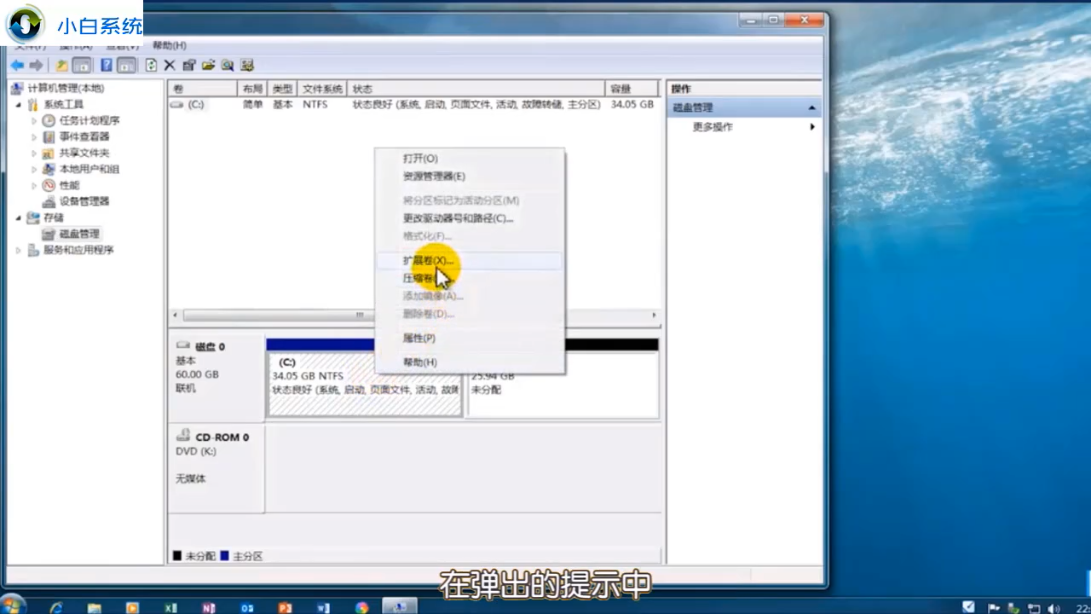Image resolution: width=1091 pixels, height=614 pixels.
Task: Click the magnifier icon in the toolbar
Action: [x=227, y=66]
